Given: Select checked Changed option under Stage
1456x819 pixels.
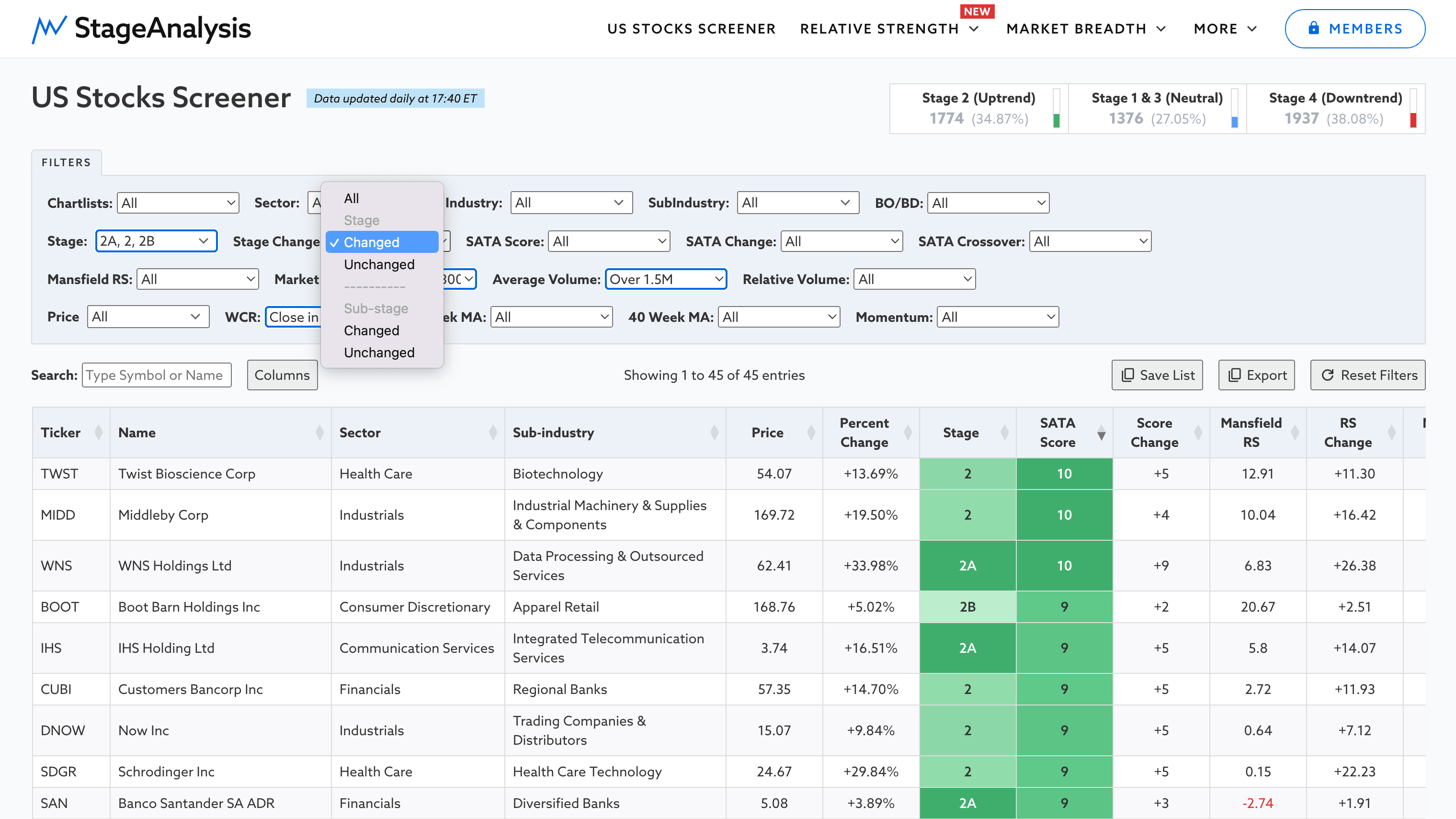Looking at the screenshot, I should (x=382, y=242).
